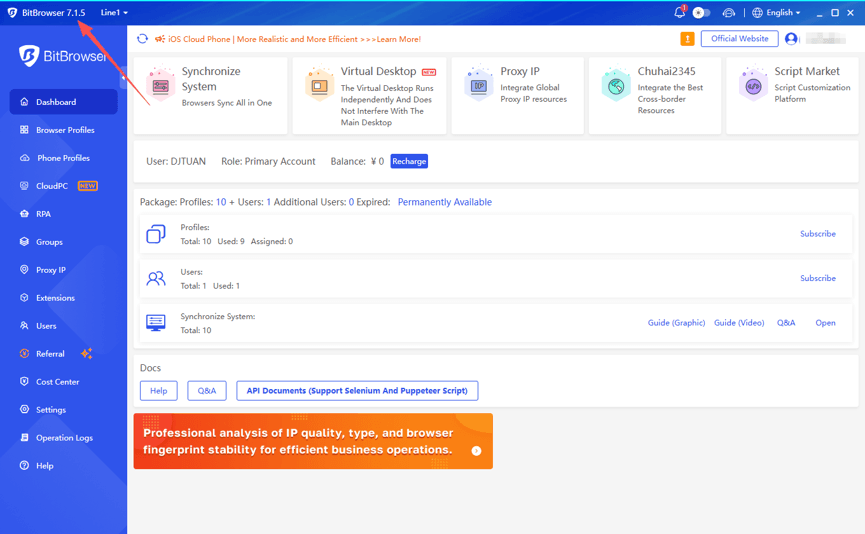
Task: Open the customer service headset icon
Action: (729, 13)
